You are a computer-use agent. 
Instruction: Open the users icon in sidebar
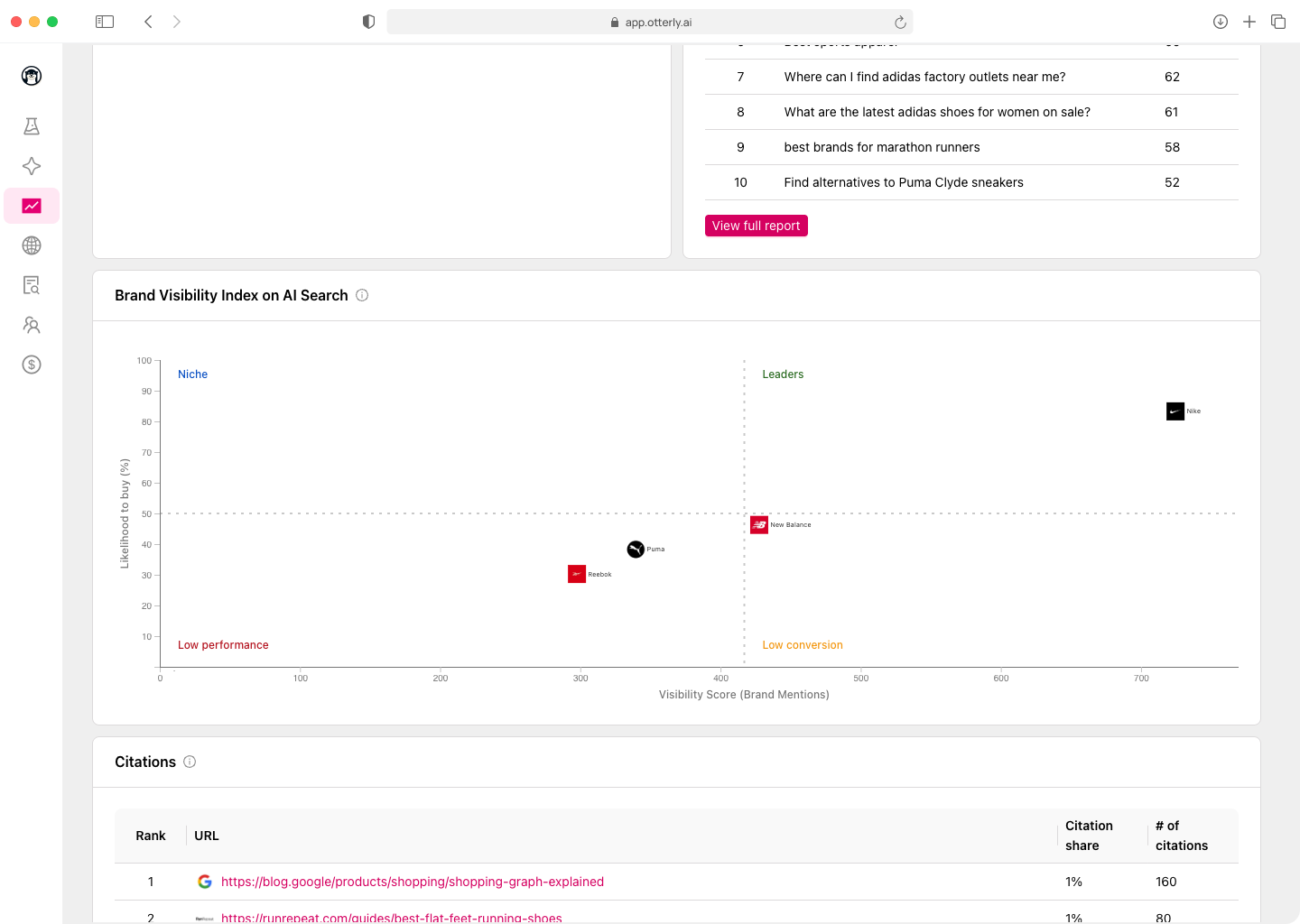pos(32,325)
